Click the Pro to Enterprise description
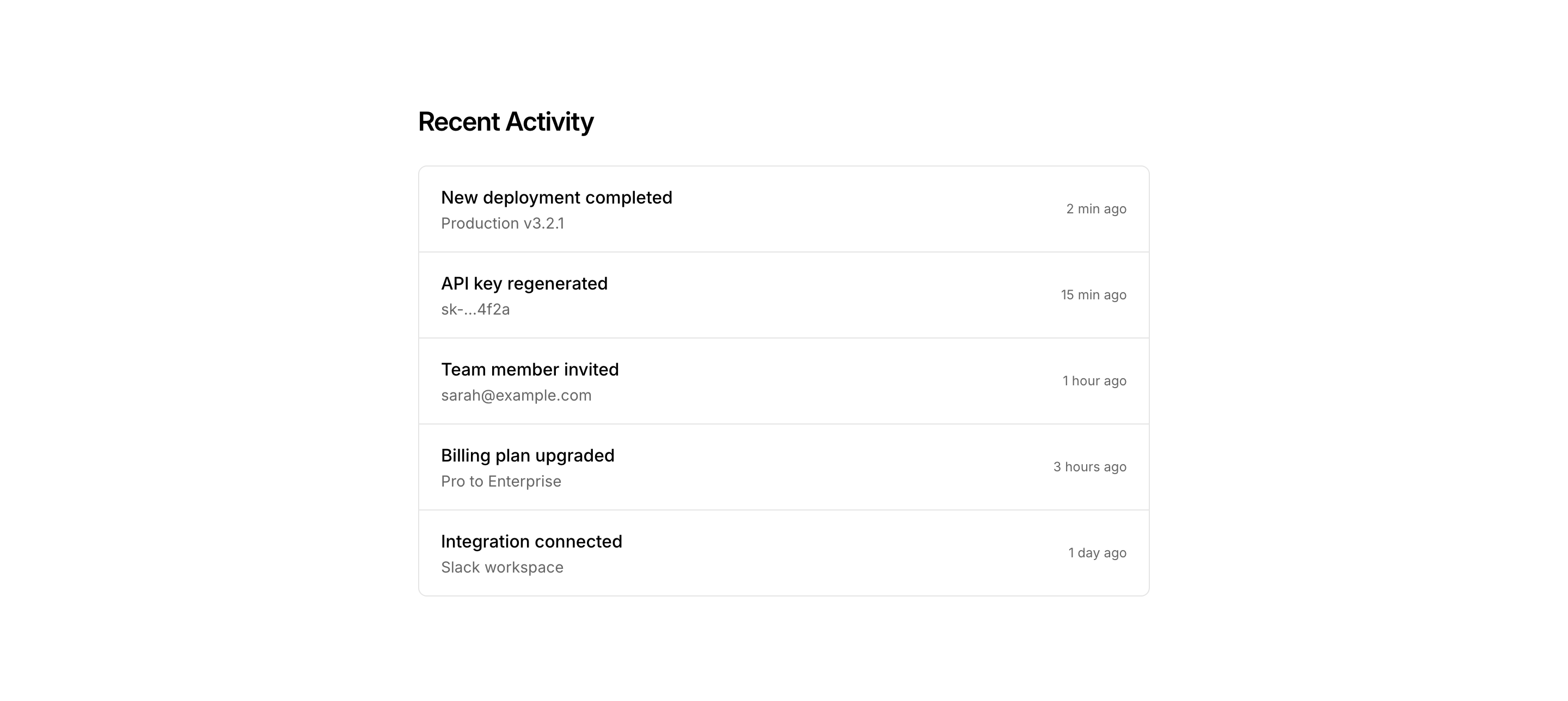1568x701 pixels. [x=501, y=481]
